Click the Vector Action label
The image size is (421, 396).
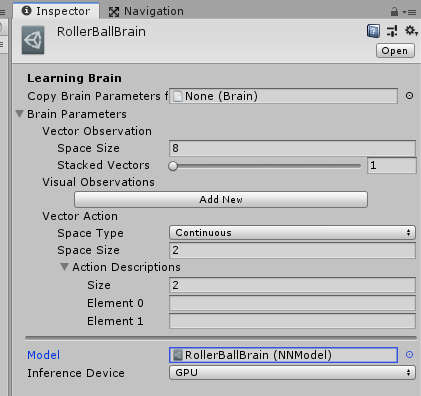click(x=80, y=216)
